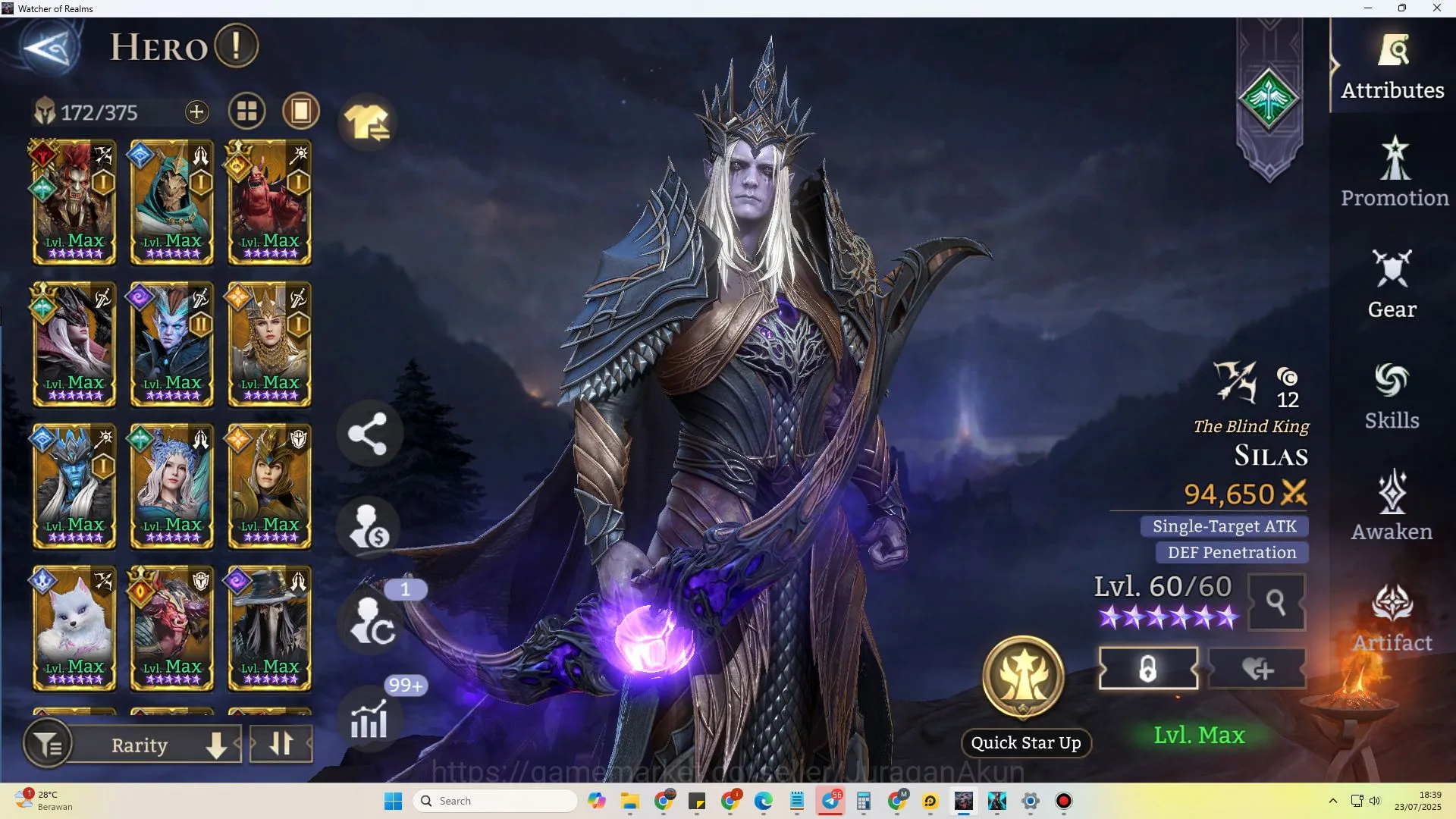Toggle the ascending/descending sort order
The width and height of the screenshot is (1456, 819).
(281, 744)
